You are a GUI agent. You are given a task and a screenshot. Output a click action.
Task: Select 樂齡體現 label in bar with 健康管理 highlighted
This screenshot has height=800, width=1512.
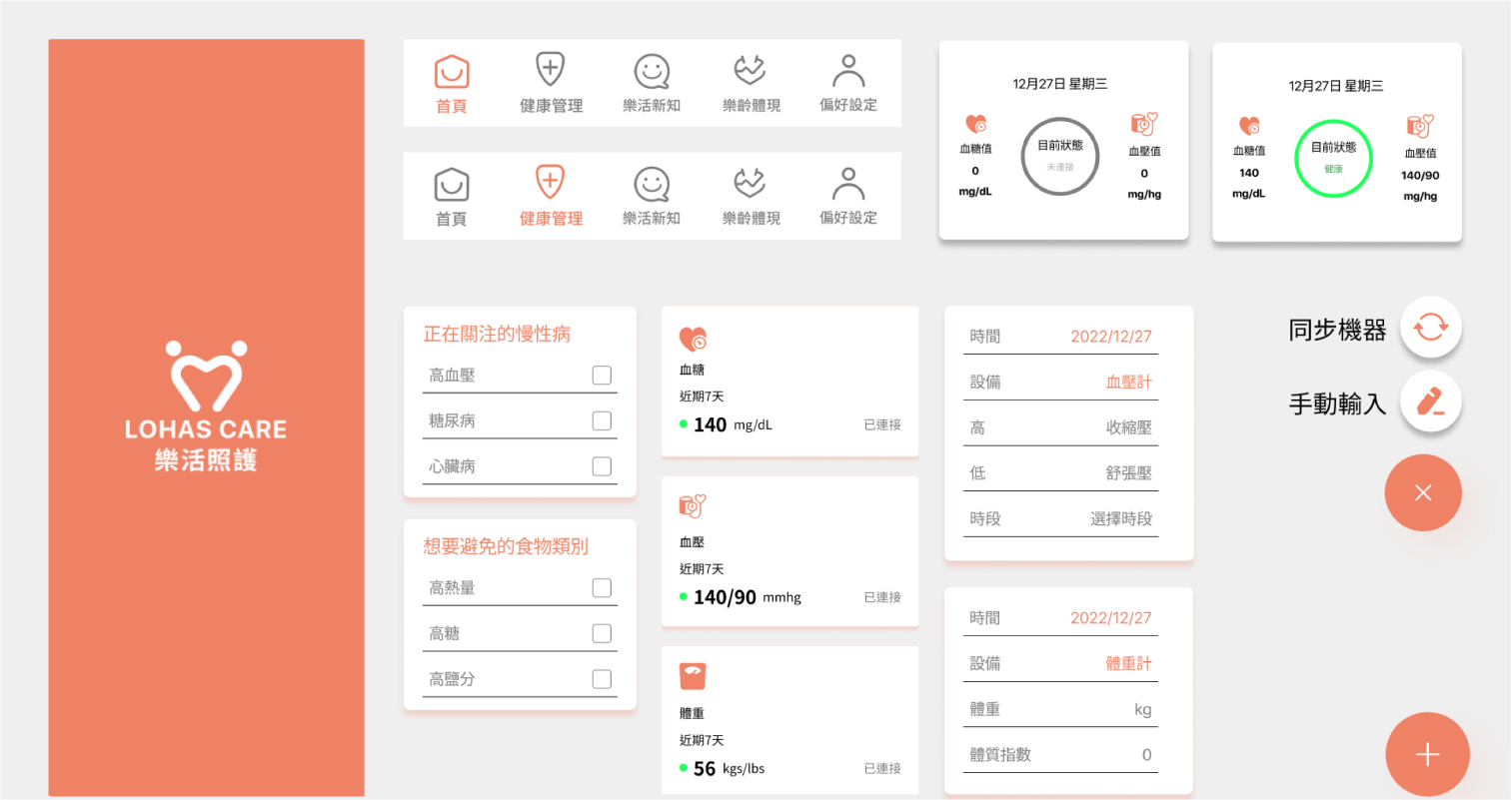tap(752, 219)
